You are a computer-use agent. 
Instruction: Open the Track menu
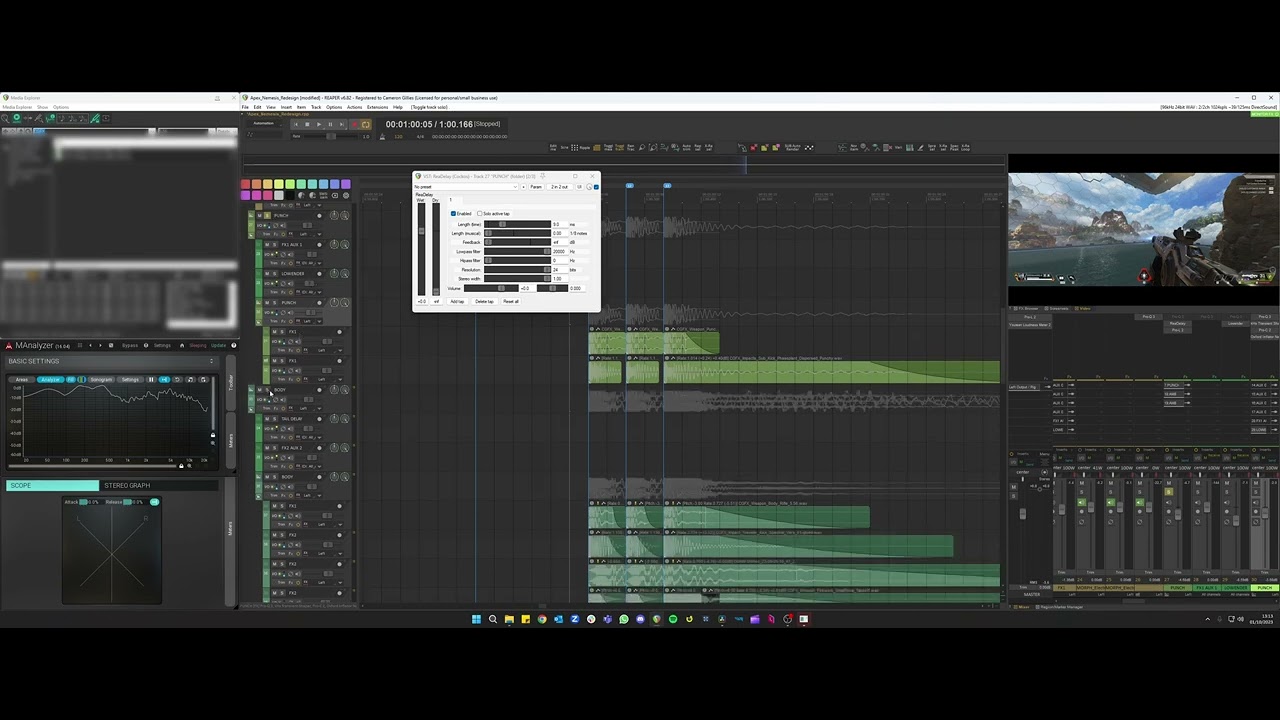[x=316, y=107]
